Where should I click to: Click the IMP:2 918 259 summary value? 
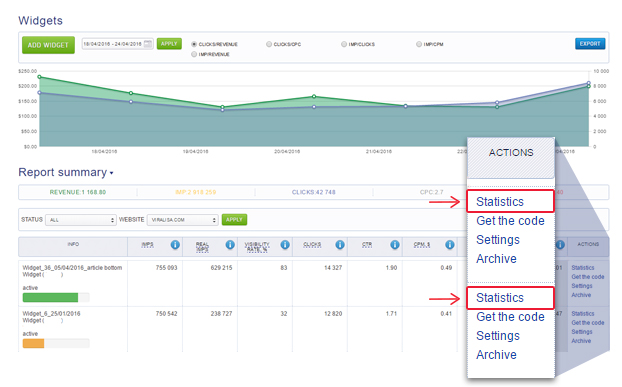[x=196, y=192]
